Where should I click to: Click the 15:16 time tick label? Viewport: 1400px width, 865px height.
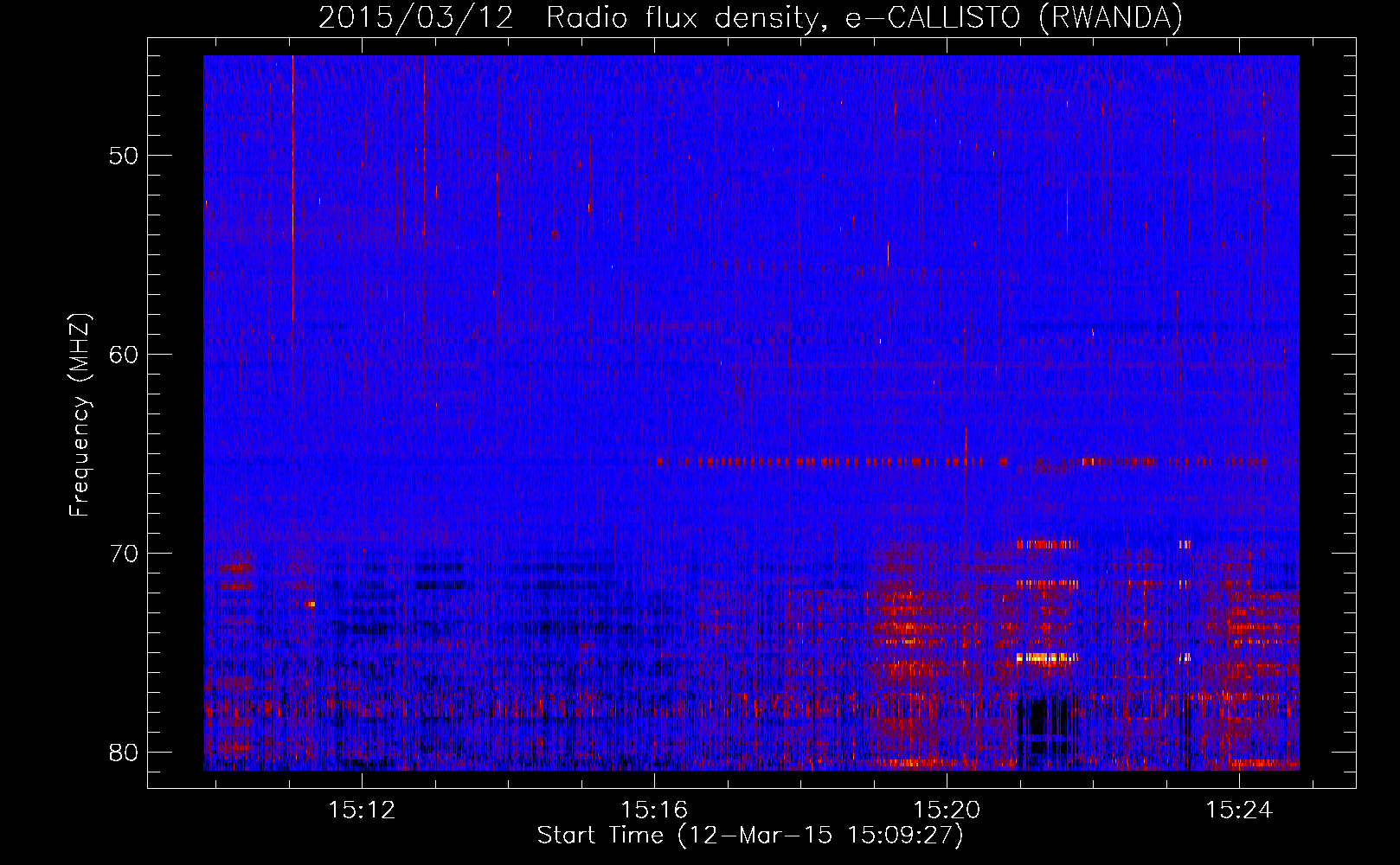(654, 810)
